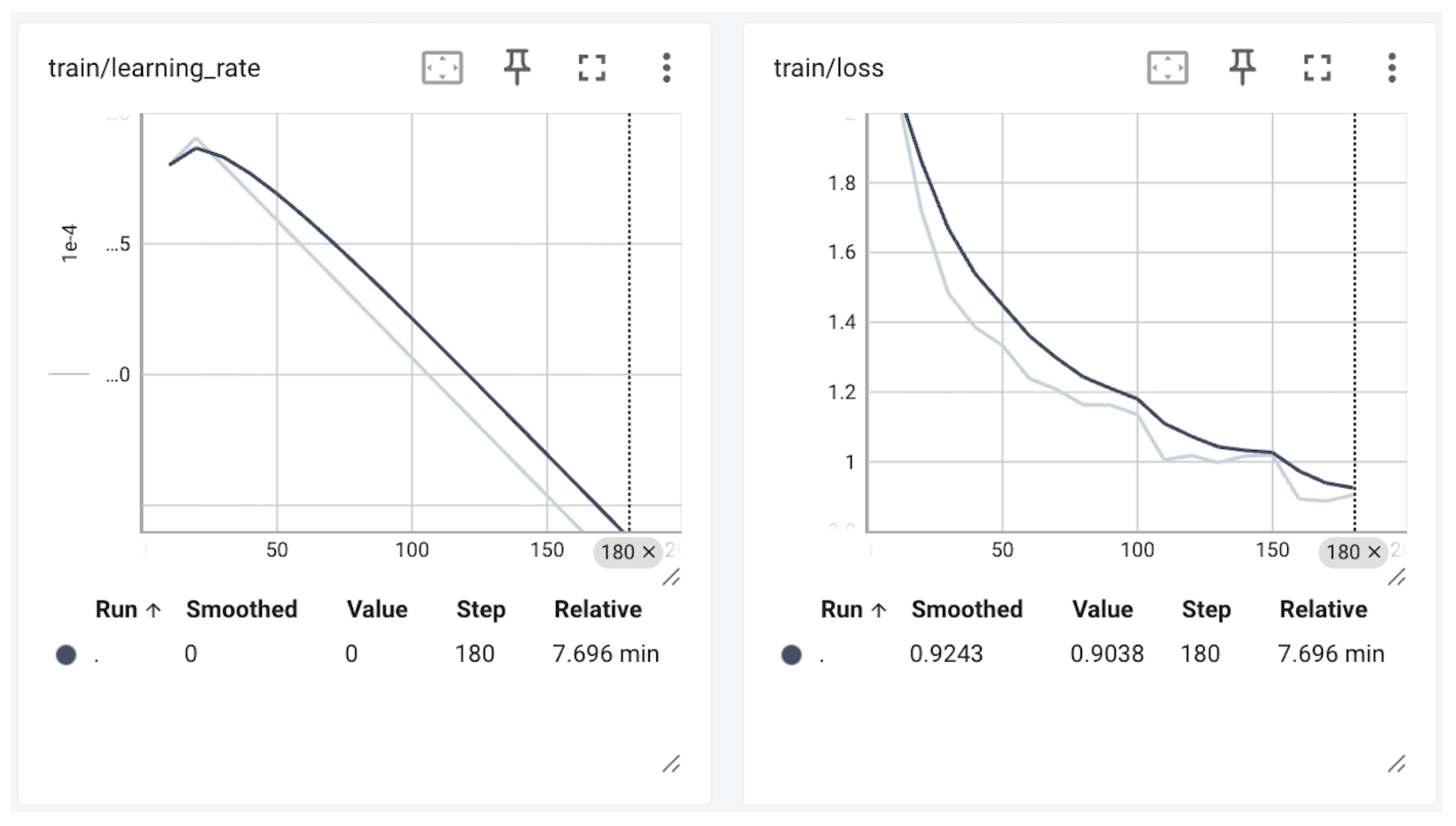Remove step 180 marker on learning_rate chart

pyautogui.click(x=649, y=552)
